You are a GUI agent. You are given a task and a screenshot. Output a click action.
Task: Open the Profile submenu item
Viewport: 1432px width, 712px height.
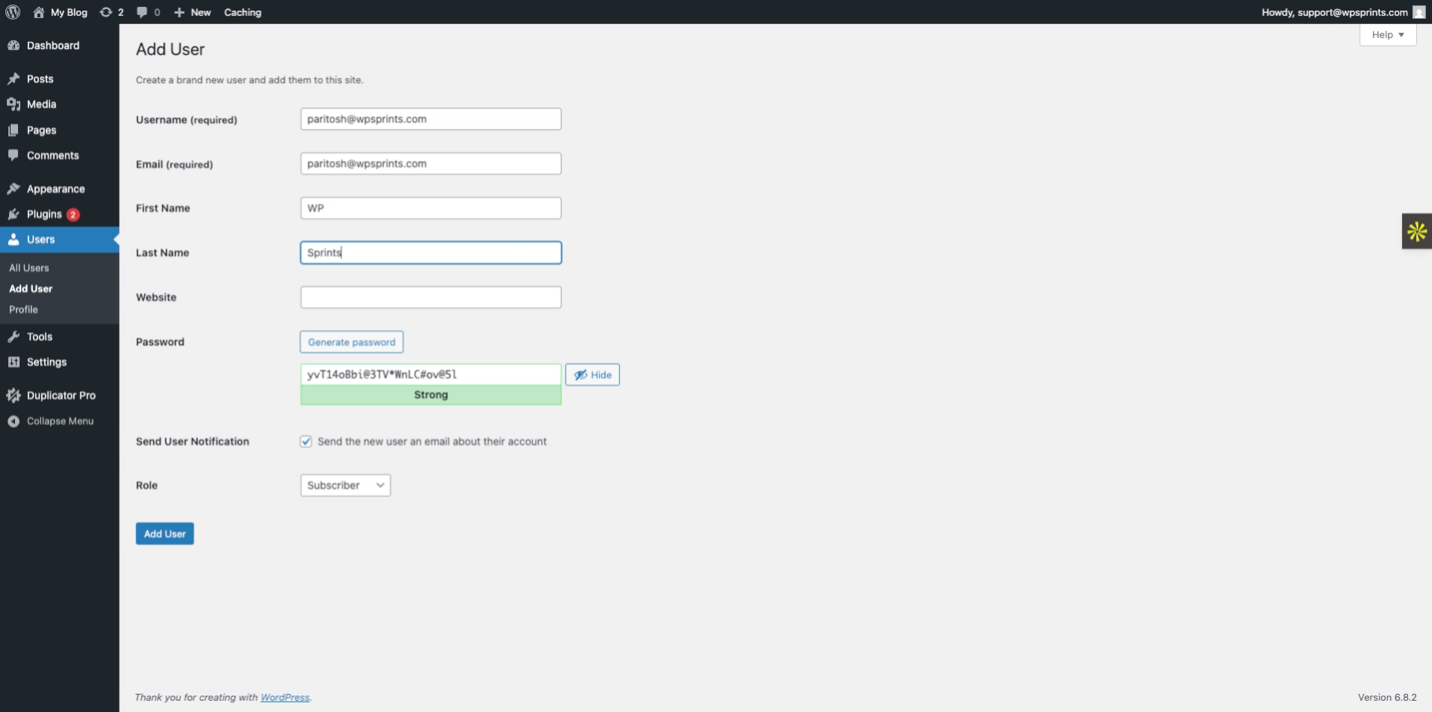coord(24,309)
